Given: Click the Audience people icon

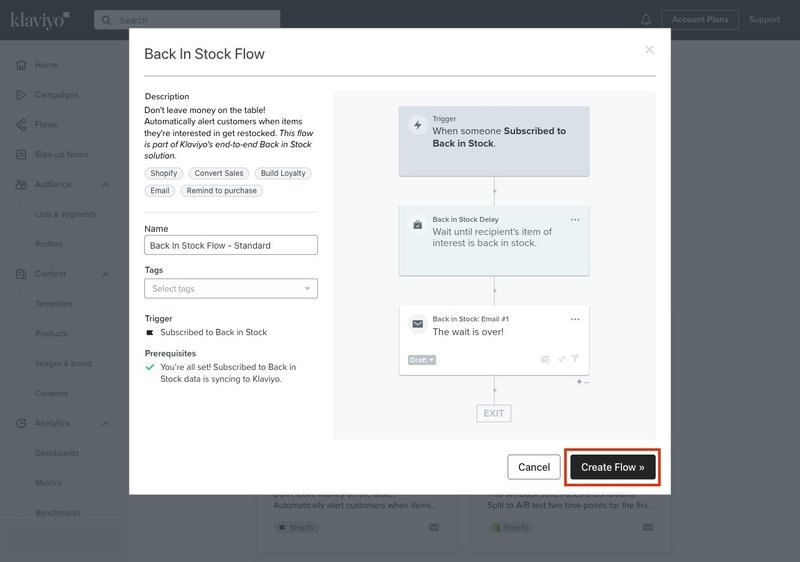Looking at the screenshot, I should pos(21,185).
